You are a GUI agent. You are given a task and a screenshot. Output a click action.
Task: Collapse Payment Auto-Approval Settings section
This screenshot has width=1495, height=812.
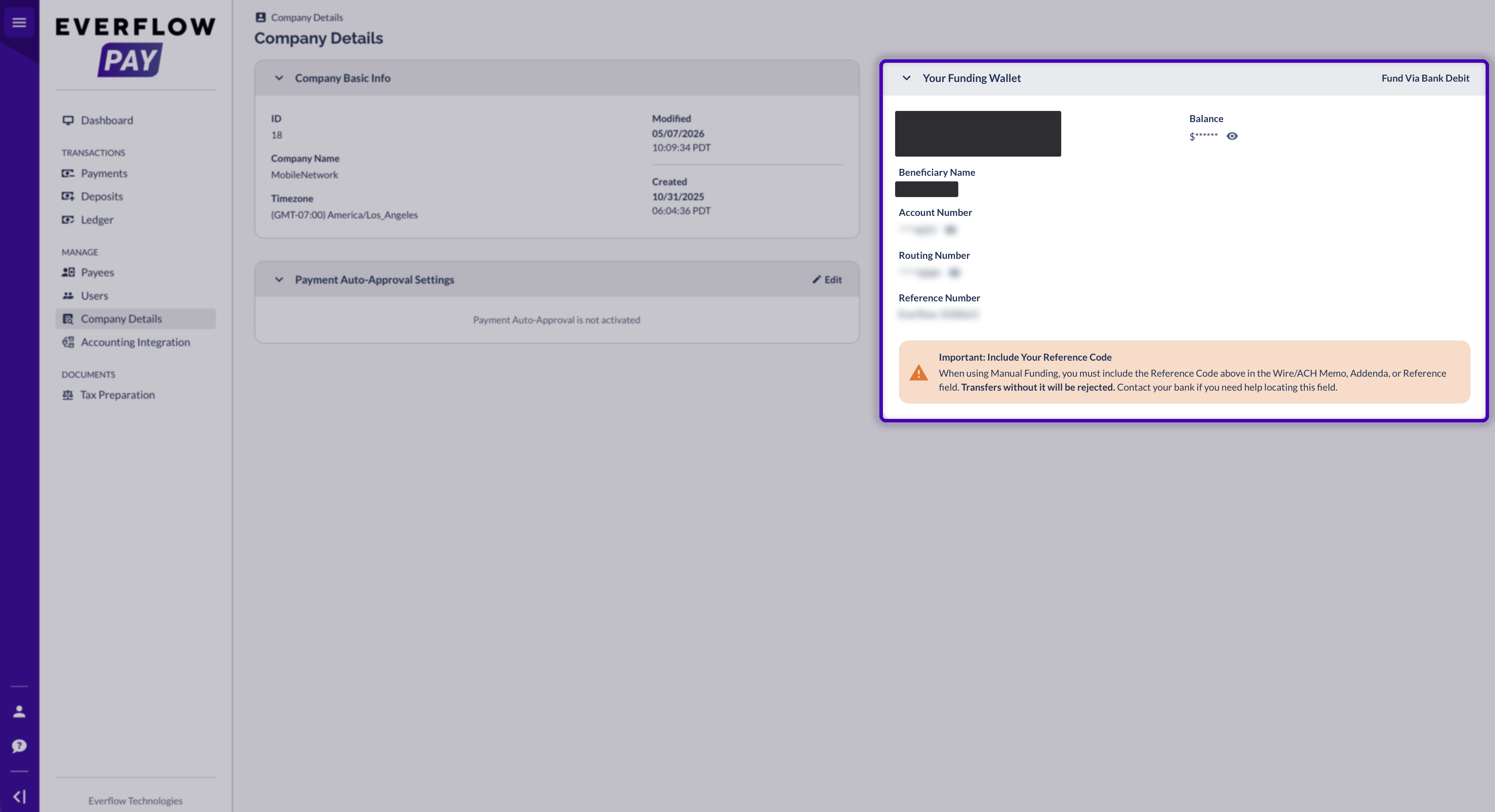pyautogui.click(x=279, y=279)
